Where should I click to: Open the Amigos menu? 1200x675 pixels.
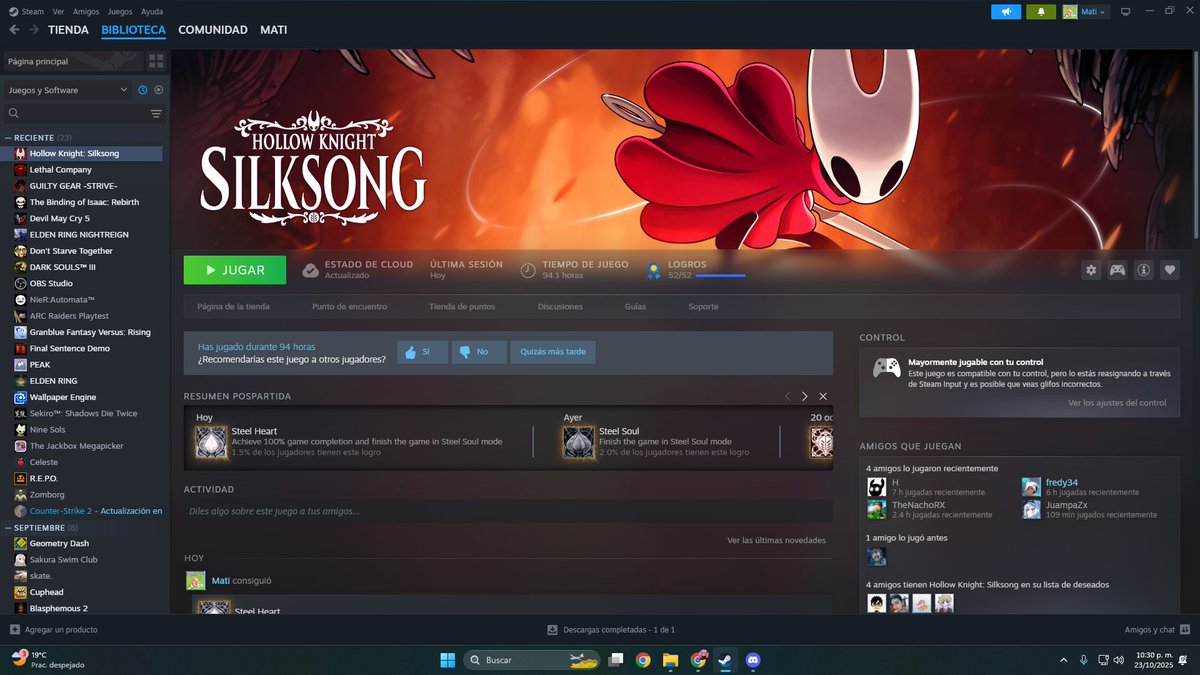86,11
